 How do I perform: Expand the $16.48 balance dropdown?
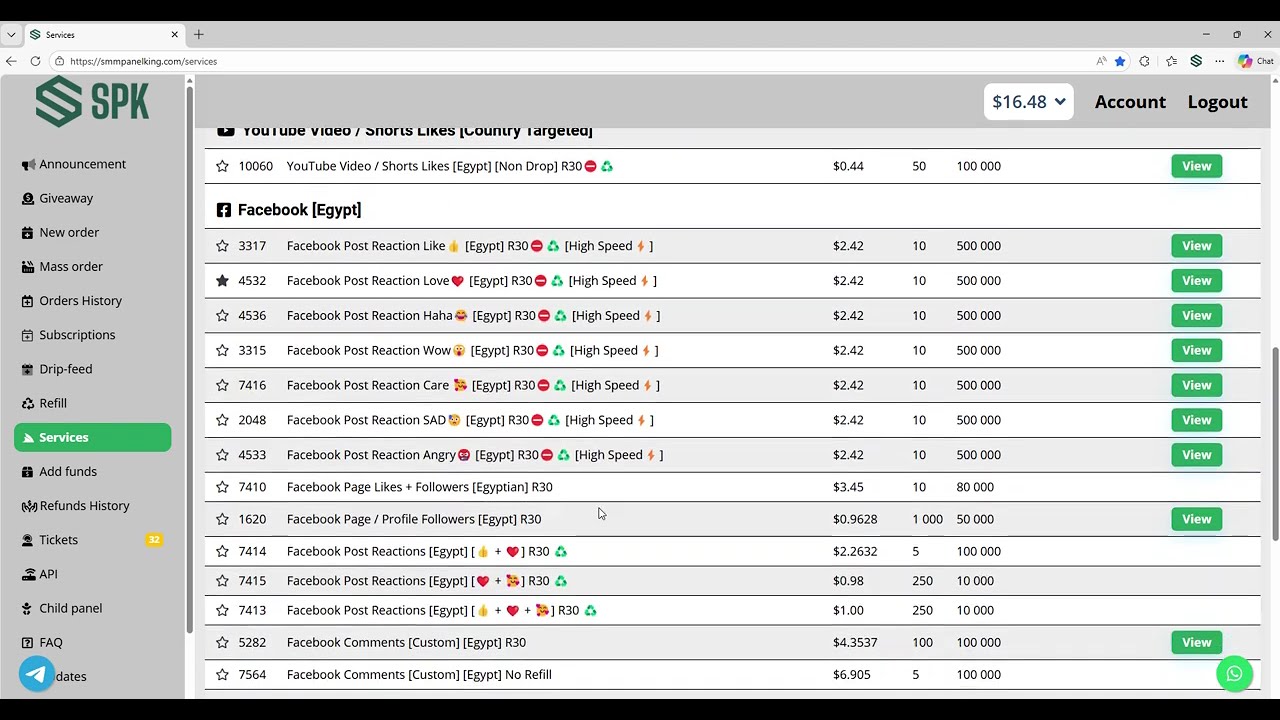pyautogui.click(x=1028, y=102)
